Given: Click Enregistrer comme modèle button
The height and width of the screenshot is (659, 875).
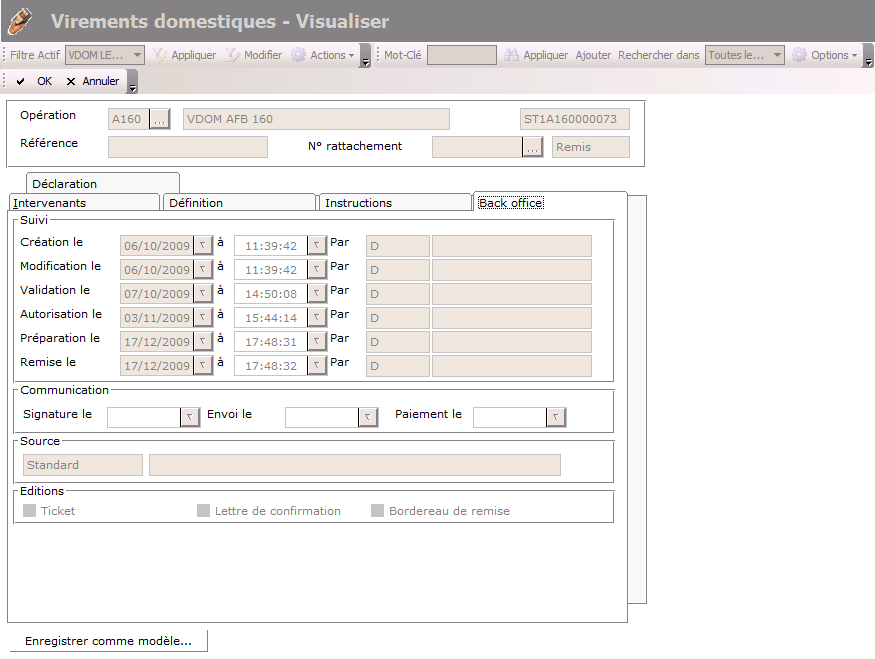Looking at the screenshot, I should point(108,641).
